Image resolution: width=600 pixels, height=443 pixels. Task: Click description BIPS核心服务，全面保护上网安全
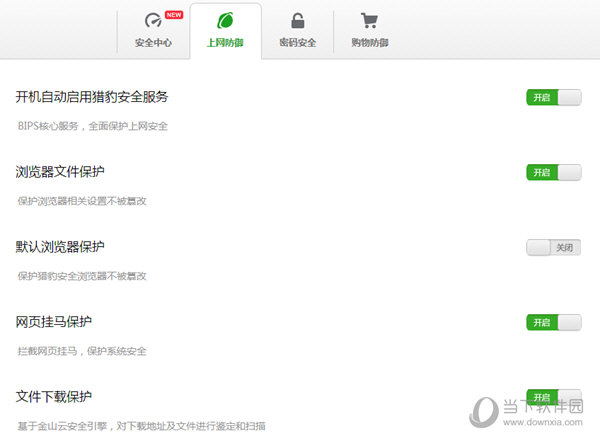[93, 126]
